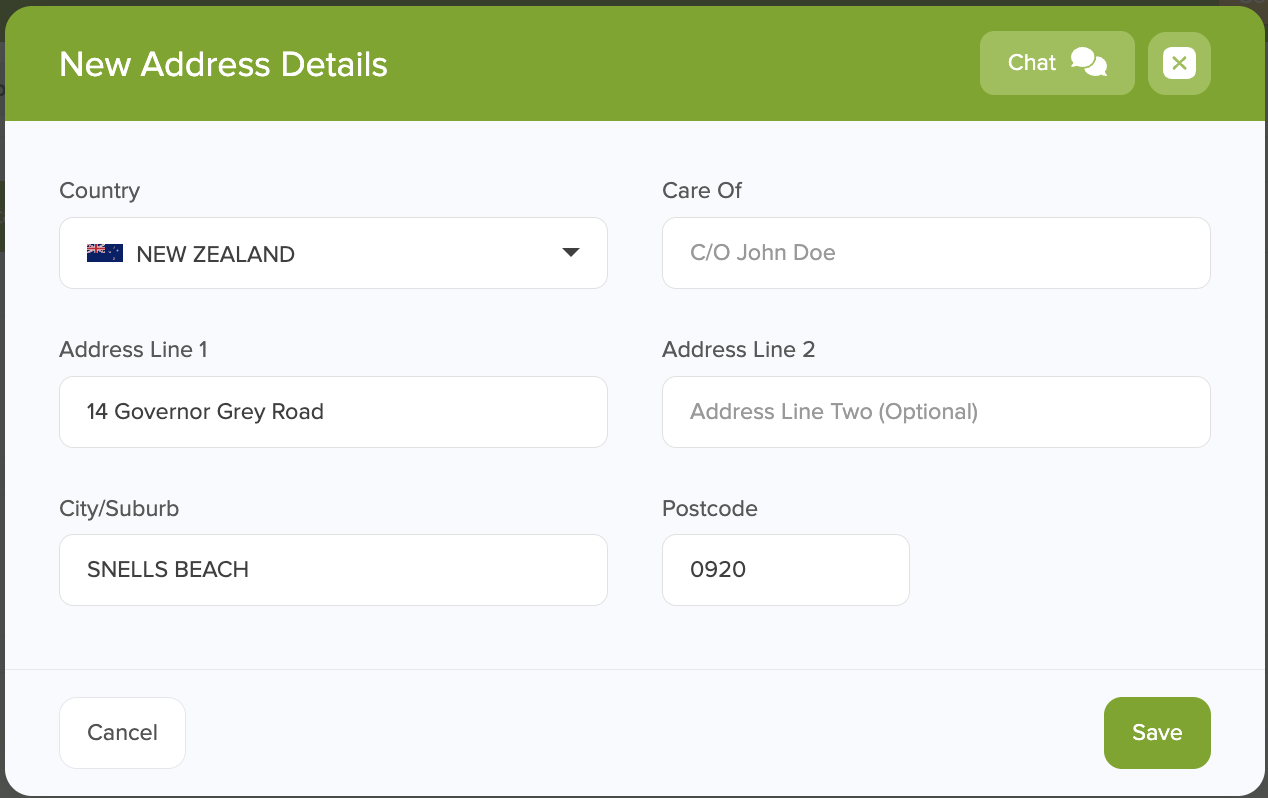
Task: Close the New Address Details dialog
Action: click(1179, 64)
